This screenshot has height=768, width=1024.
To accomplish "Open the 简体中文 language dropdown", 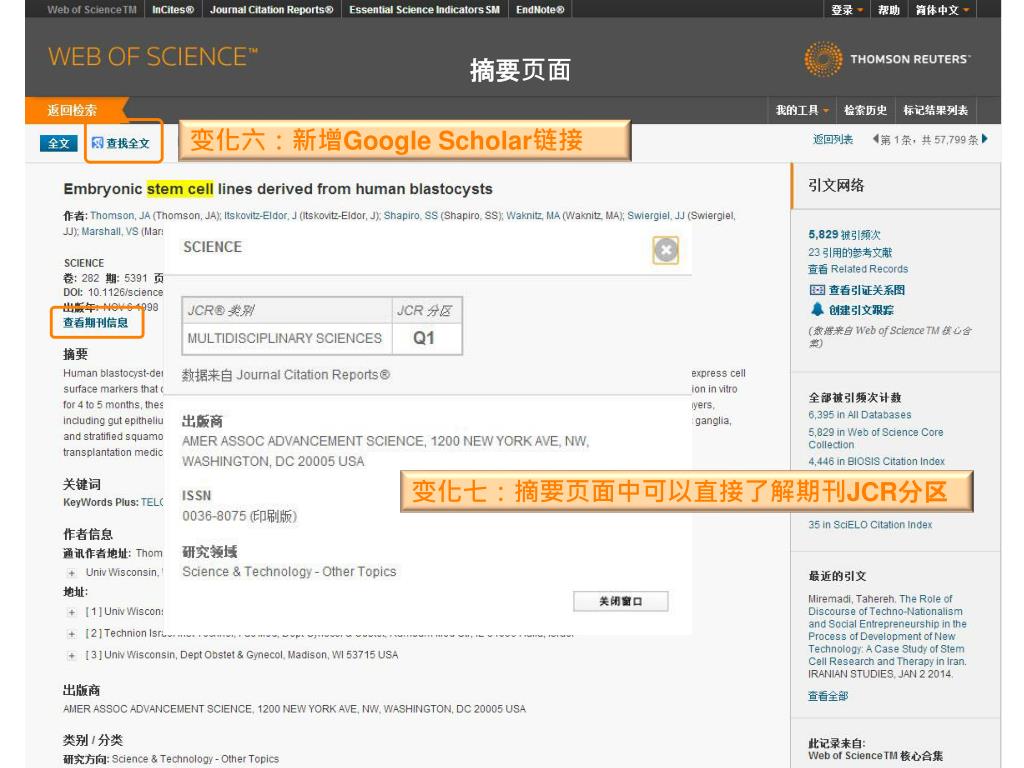I will pos(942,10).
